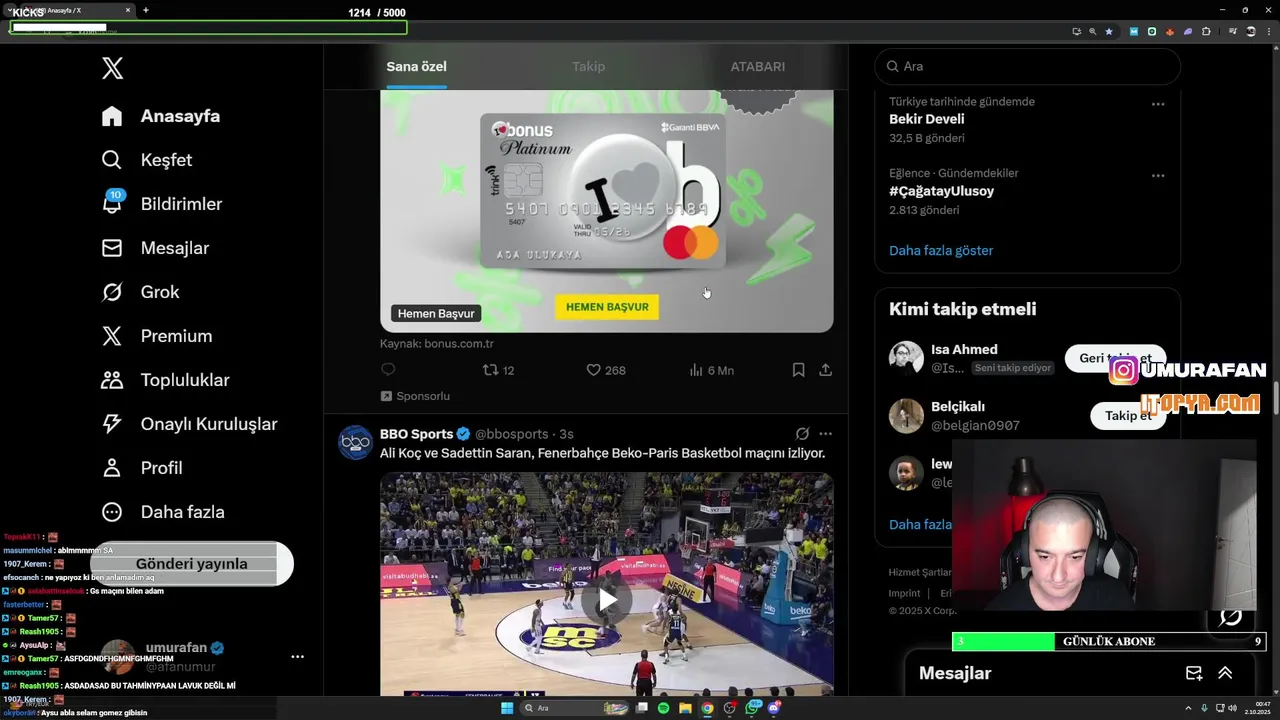Click the Ara search field on X
Image resolution: width=1280 pixels, height=720 pixels.
tap(1027, 66)
